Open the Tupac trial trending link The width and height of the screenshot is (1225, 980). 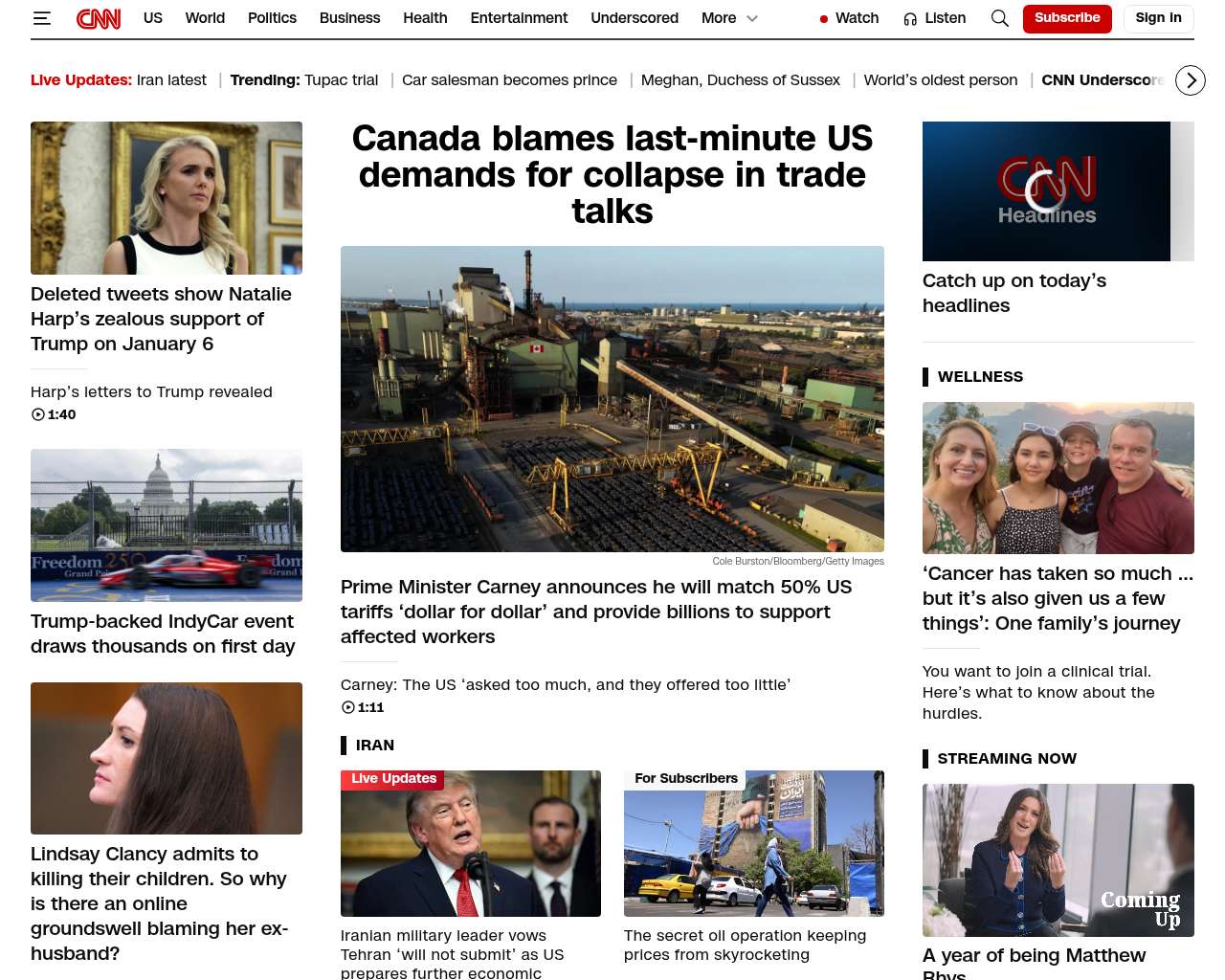pyautogui.click(x=342, y=80)
